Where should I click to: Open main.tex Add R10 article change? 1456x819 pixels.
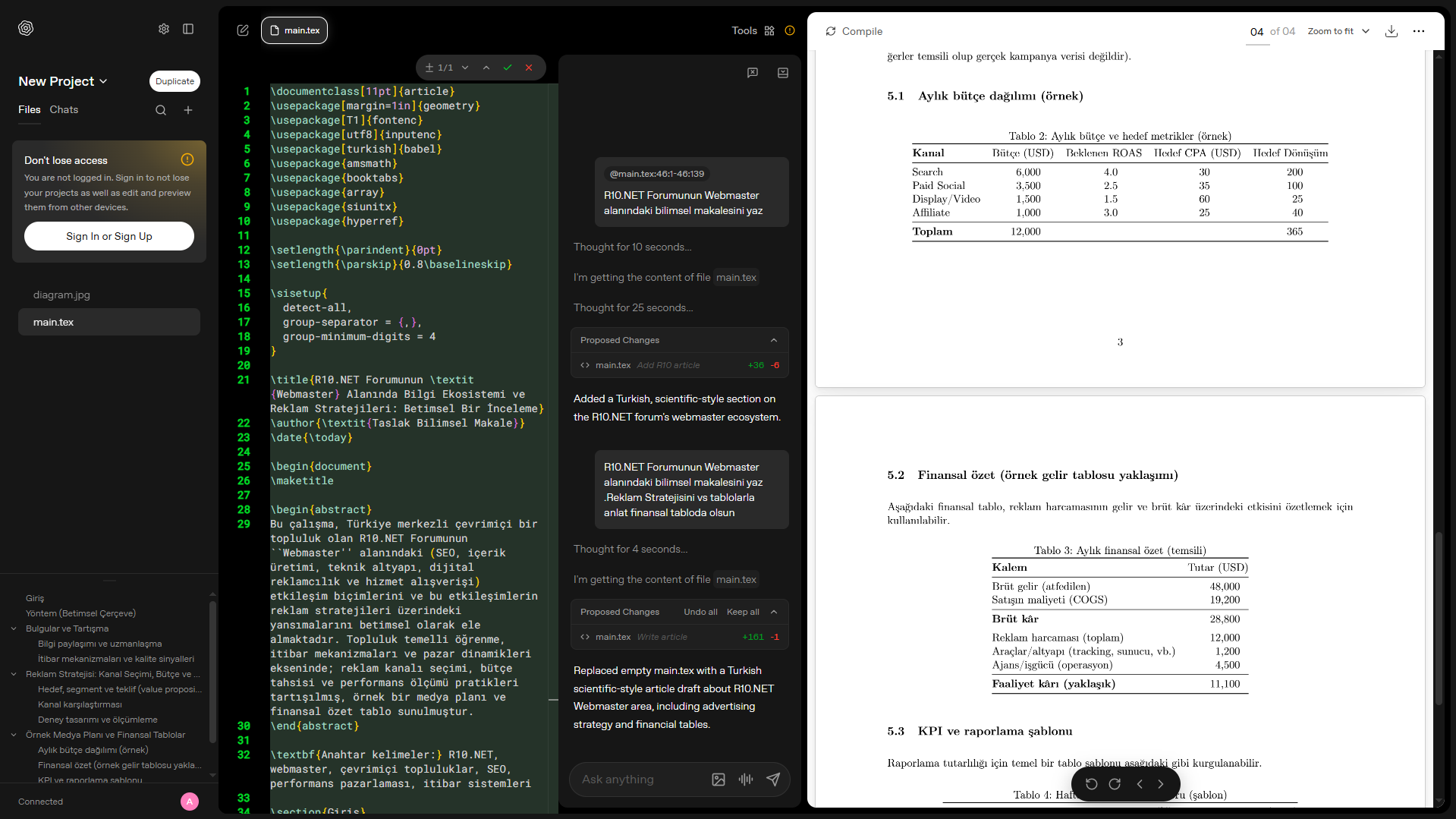(680, 365)
